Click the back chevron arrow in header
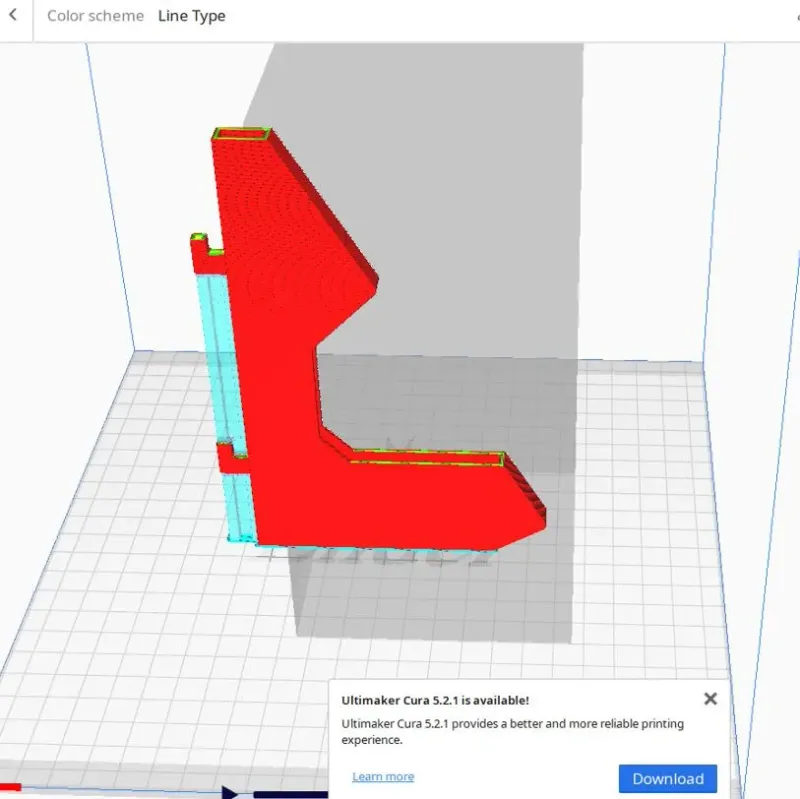This screenshot has height=799, width=800. 13,16
